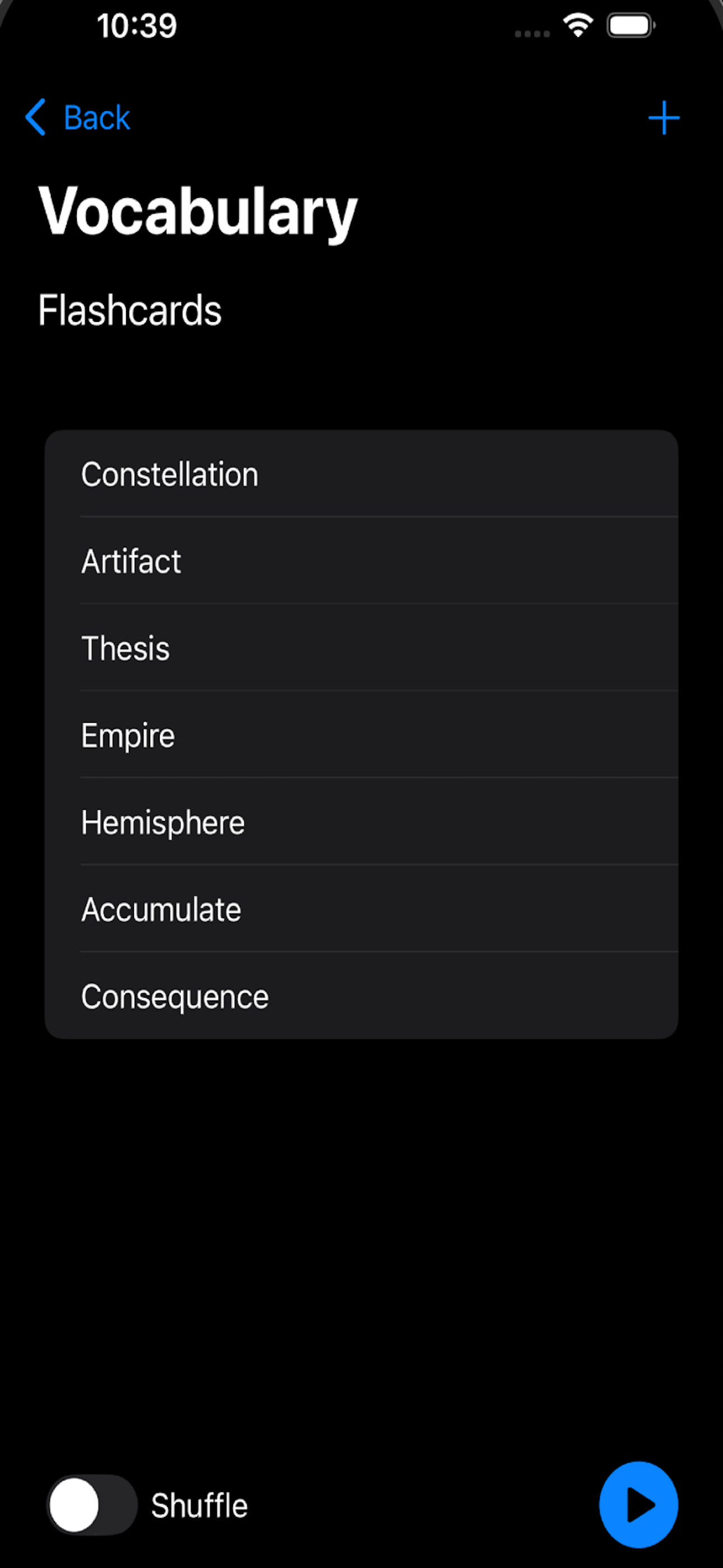The width and height of the screenshot is (723, 1568).
Task: Open the Thesis flashcard
Action: [361, 648]
